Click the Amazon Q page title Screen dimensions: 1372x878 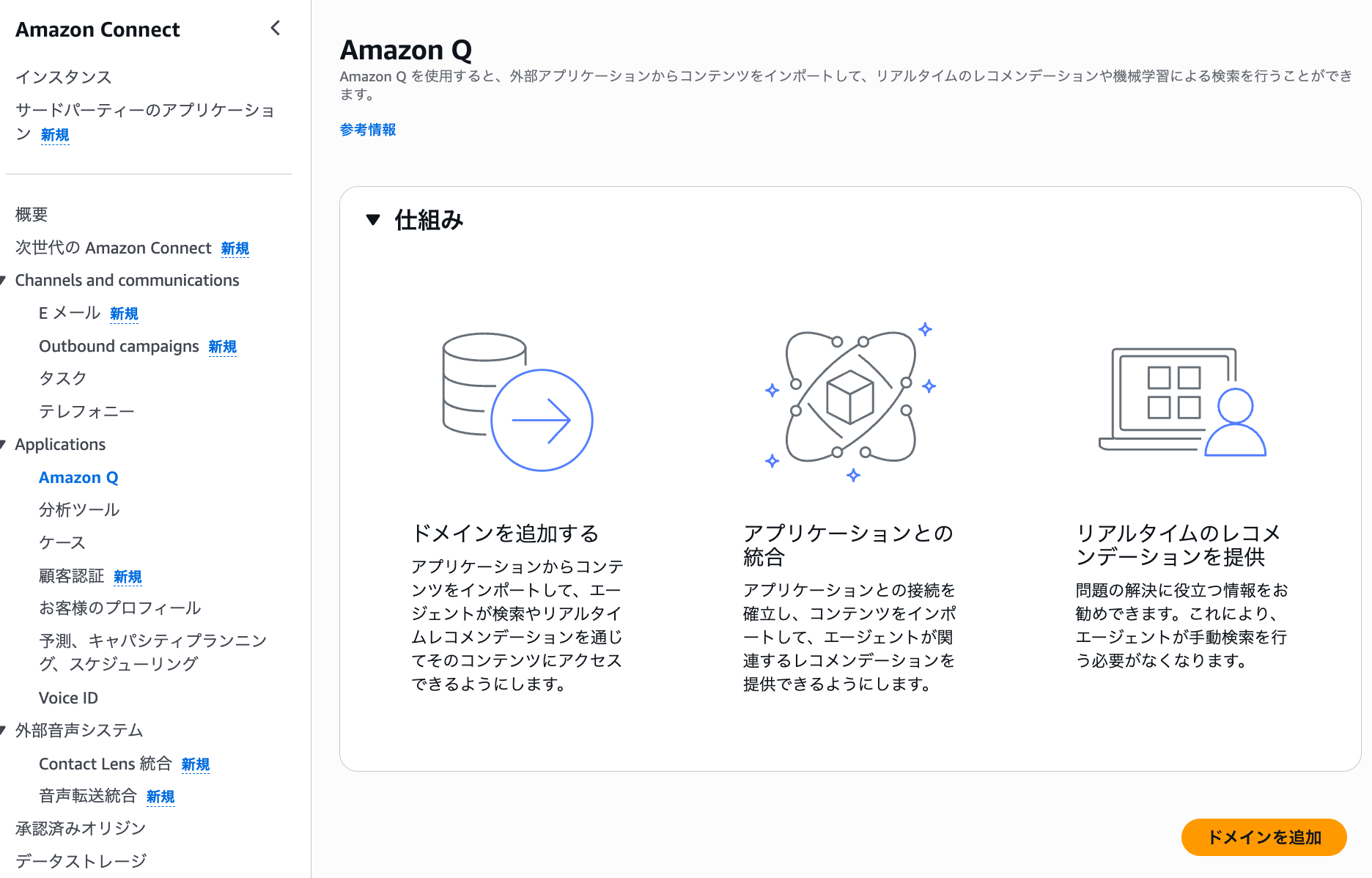click(406, 50)
